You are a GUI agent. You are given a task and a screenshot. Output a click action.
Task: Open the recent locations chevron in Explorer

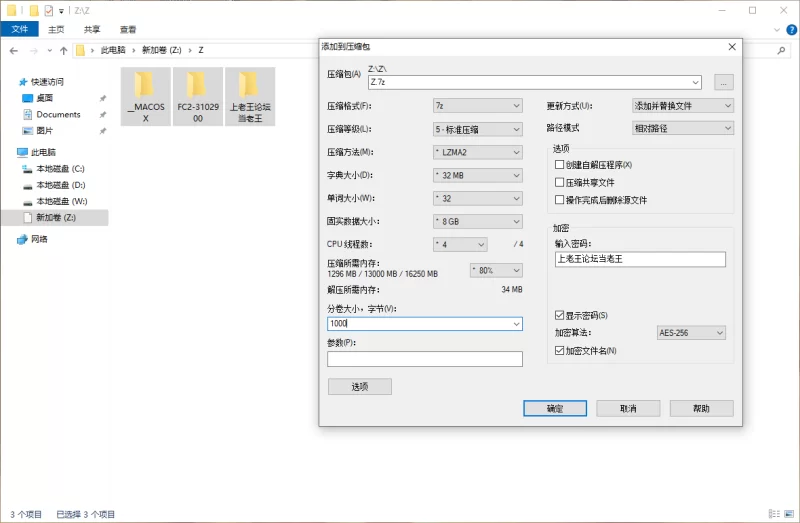[x=49, y=51]
